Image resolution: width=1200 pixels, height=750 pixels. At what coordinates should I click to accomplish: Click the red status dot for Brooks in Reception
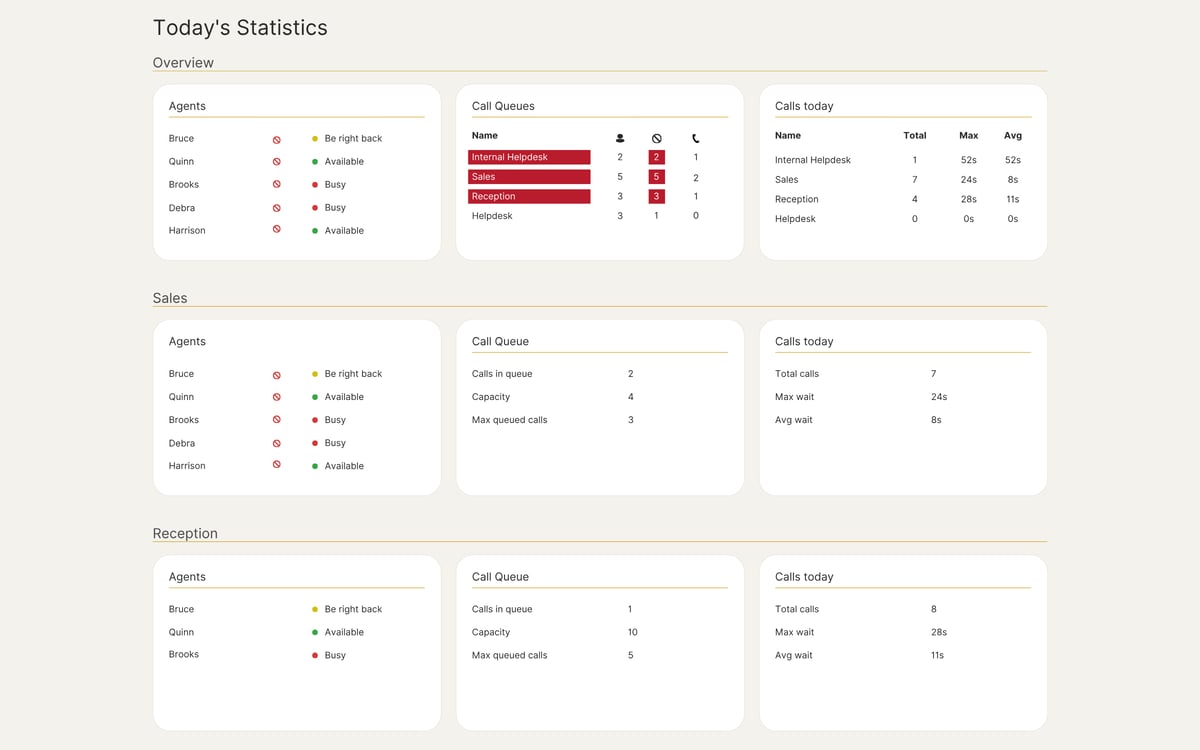(315, 655)
